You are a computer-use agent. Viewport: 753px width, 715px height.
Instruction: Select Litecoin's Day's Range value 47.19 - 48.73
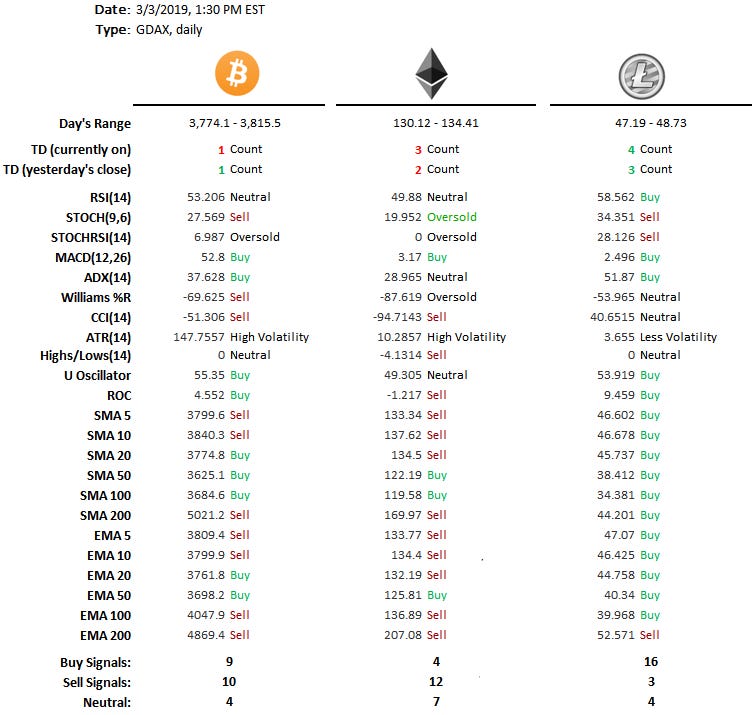point(637,124)
